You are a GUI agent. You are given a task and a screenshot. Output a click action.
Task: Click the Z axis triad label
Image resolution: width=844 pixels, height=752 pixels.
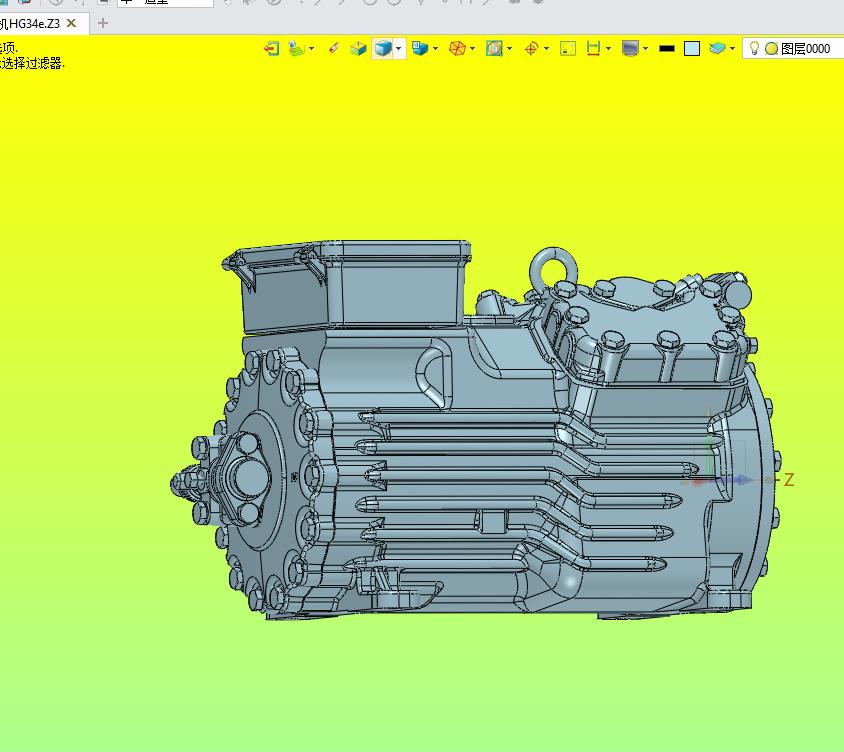[x=789, y=480]
